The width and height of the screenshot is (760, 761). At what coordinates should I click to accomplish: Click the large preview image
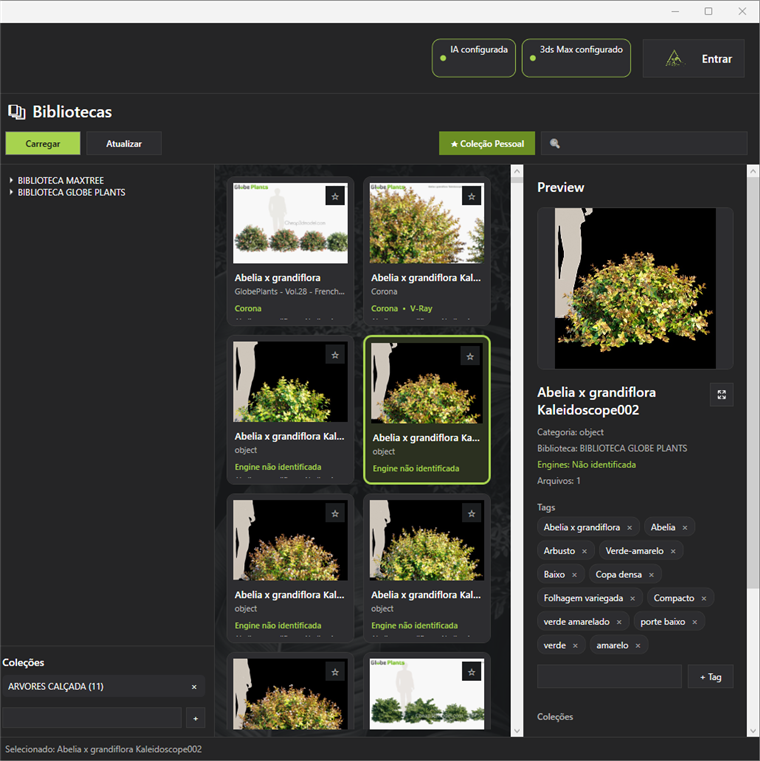(x=635, y=288)
